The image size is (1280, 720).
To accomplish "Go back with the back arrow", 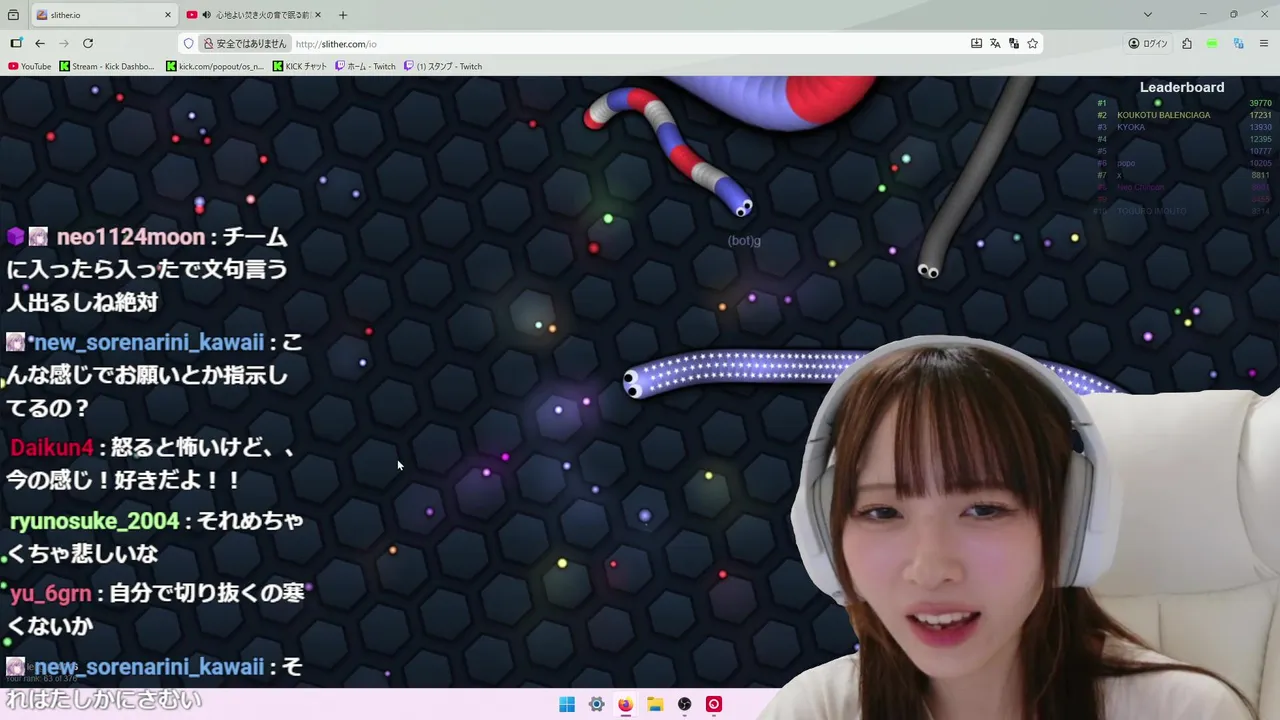I will (x=40, y=43).
